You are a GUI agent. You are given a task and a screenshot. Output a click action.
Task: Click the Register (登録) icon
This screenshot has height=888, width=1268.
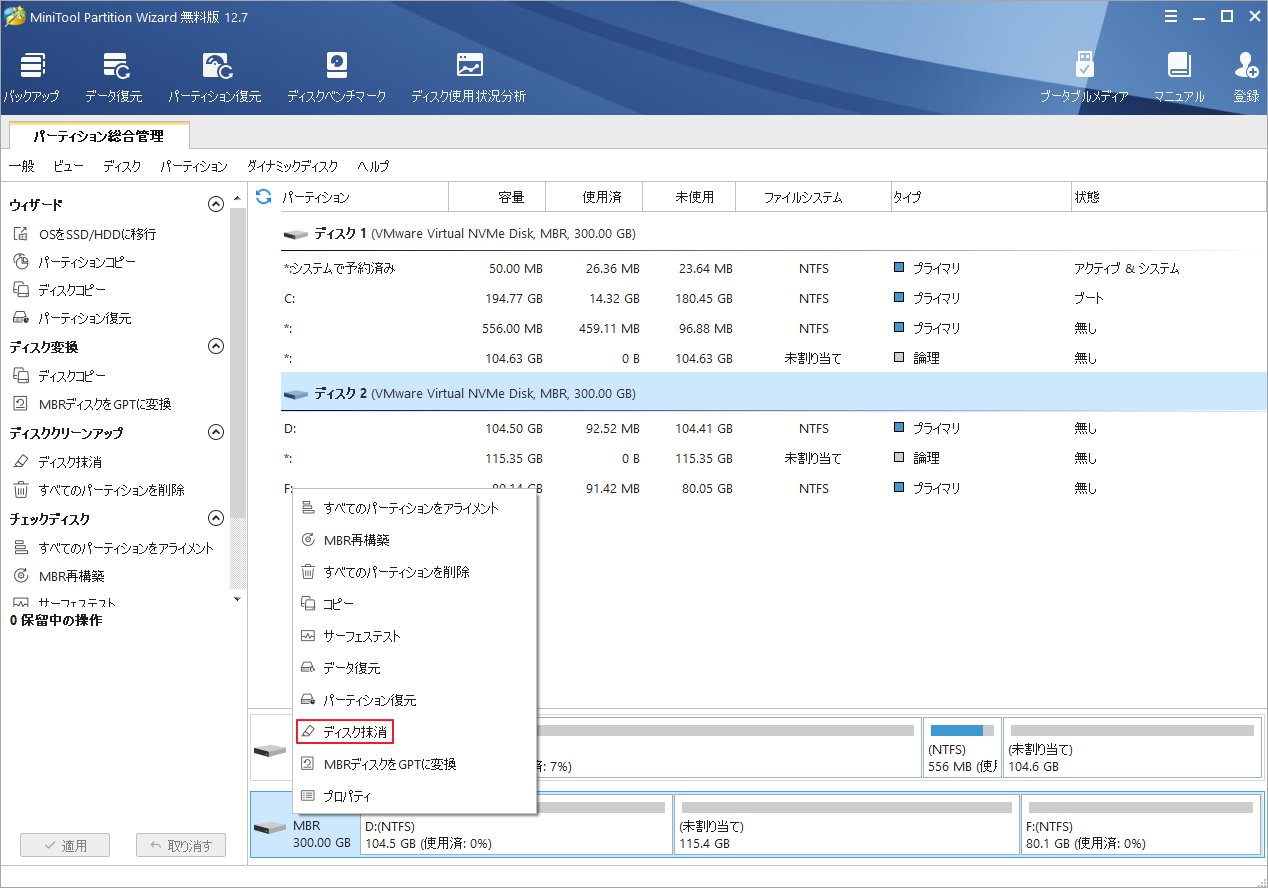tap(1246, 75)
